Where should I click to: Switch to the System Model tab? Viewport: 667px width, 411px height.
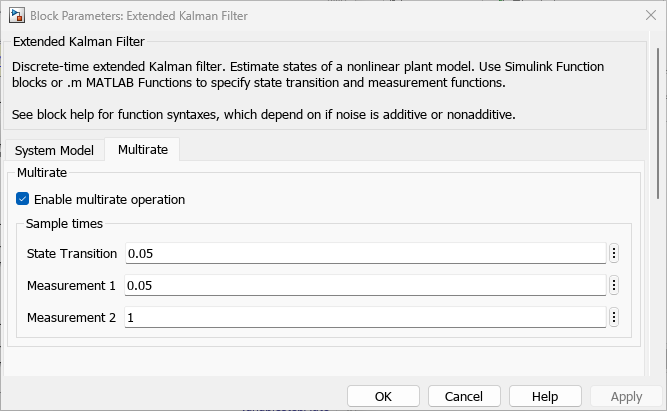pos(54,150)
